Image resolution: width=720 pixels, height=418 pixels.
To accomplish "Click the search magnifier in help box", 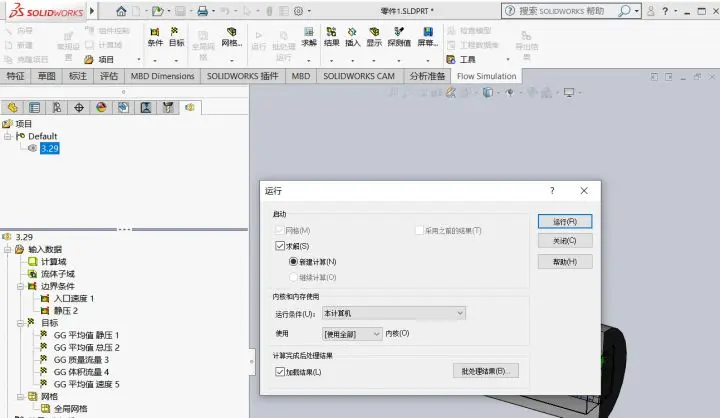I will [624, 11].
